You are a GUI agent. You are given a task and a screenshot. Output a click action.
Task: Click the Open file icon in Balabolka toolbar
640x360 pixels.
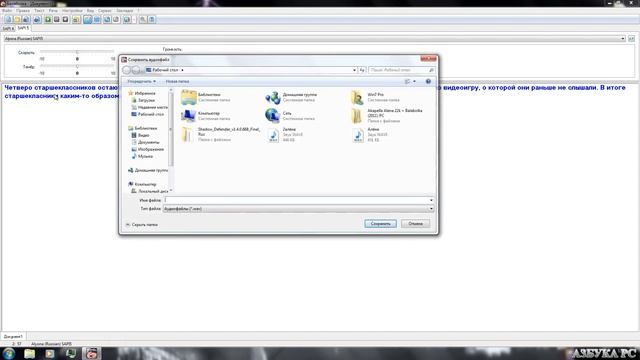[x=17, y=19]
